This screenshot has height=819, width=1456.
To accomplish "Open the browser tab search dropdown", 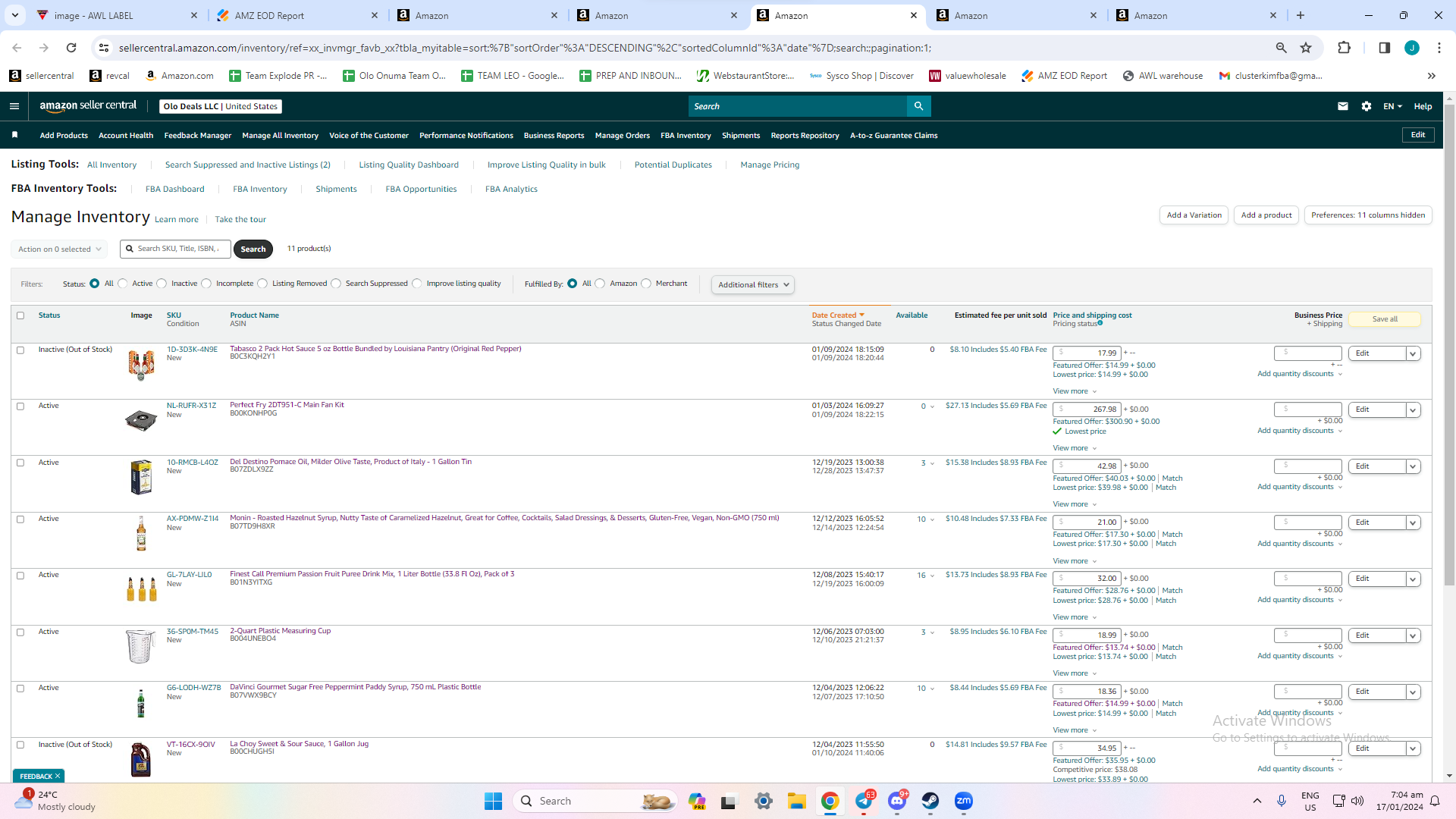I will click(x=14, y=15).
